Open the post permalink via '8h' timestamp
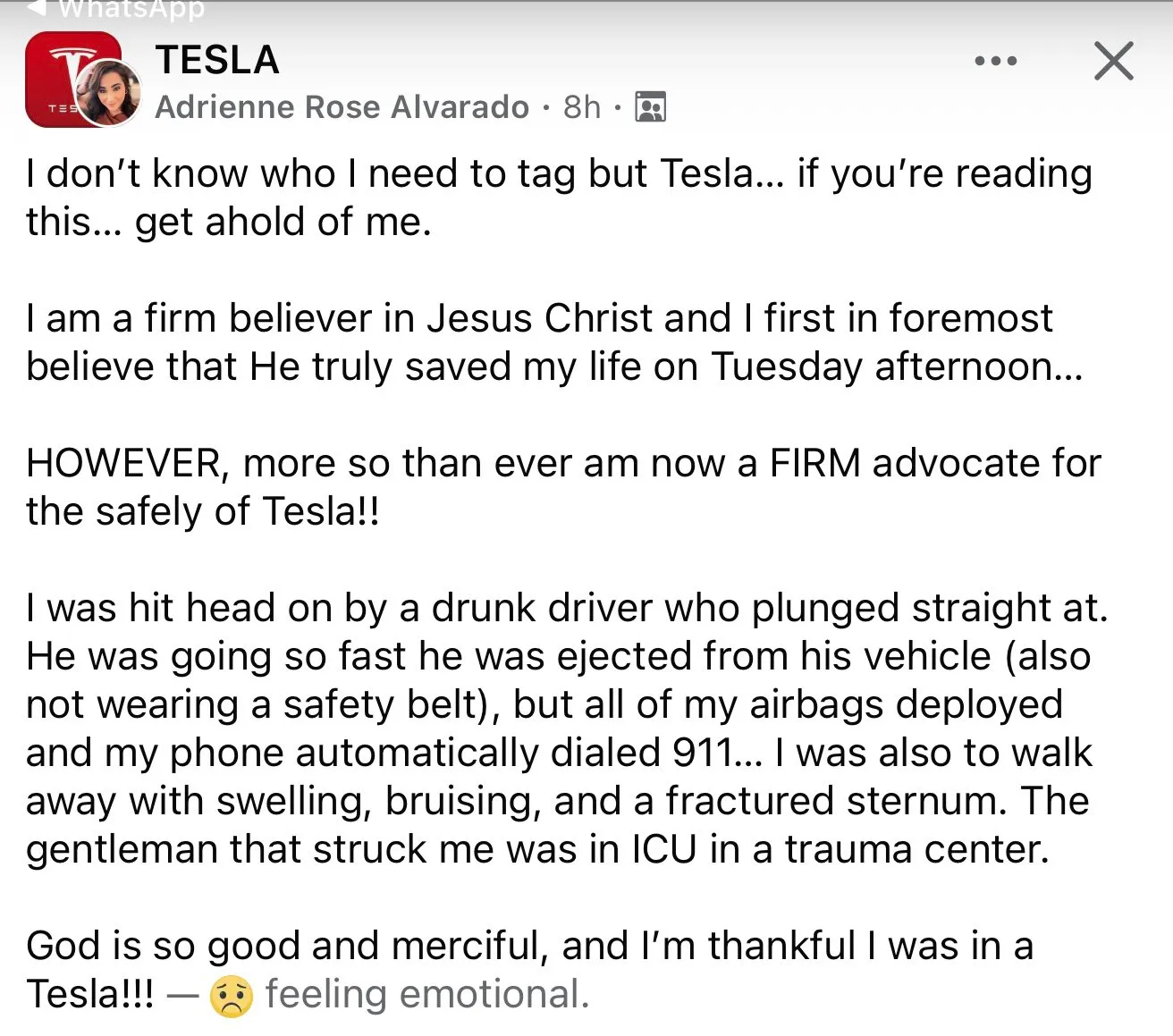The width and height of the screenshot is (1173, 1036). coord(579,106)
